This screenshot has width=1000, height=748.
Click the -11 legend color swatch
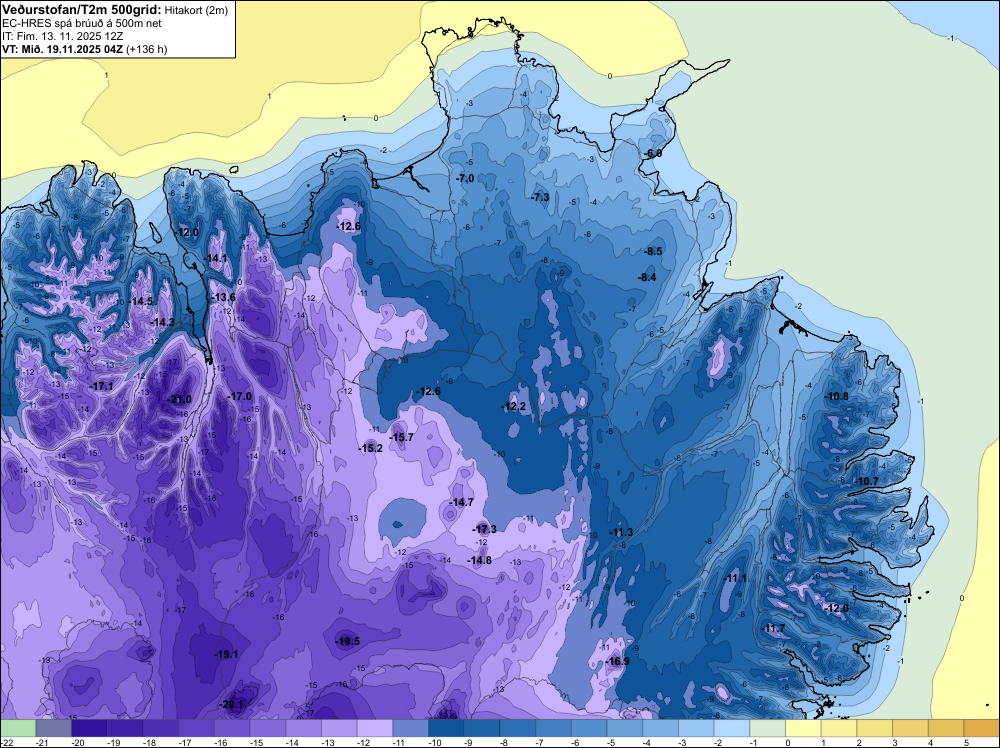click(x=411, y=728)
